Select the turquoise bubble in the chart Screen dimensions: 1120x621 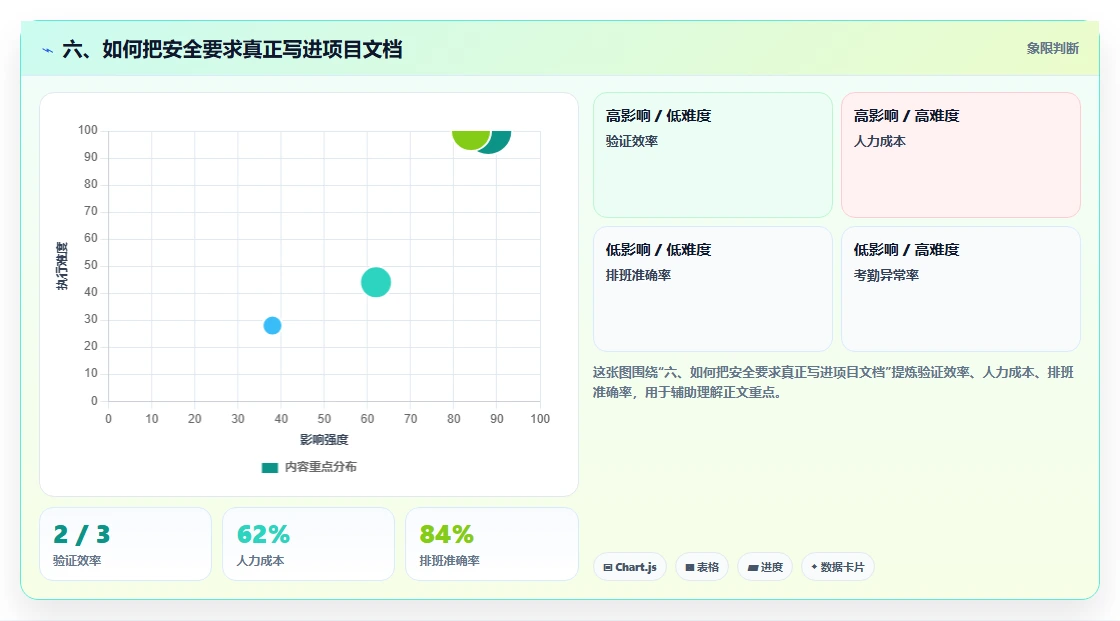376,282
